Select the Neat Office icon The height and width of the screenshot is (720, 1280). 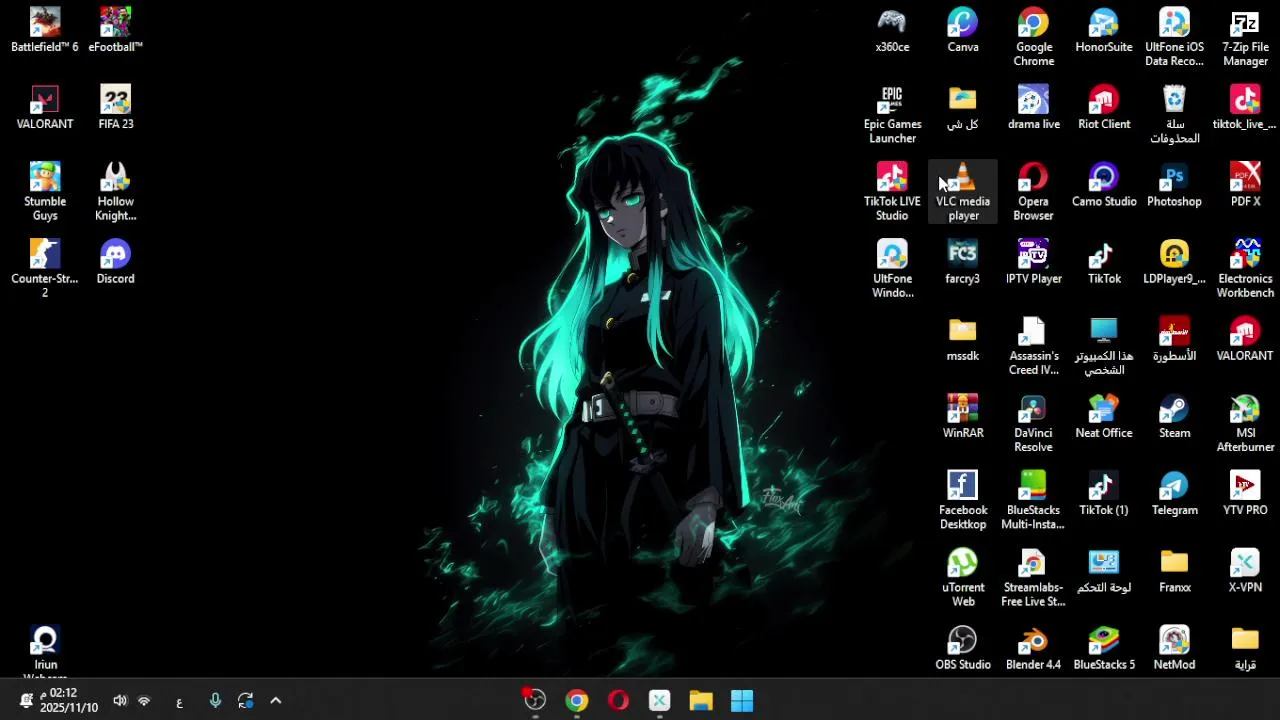tap(1104, 415)
